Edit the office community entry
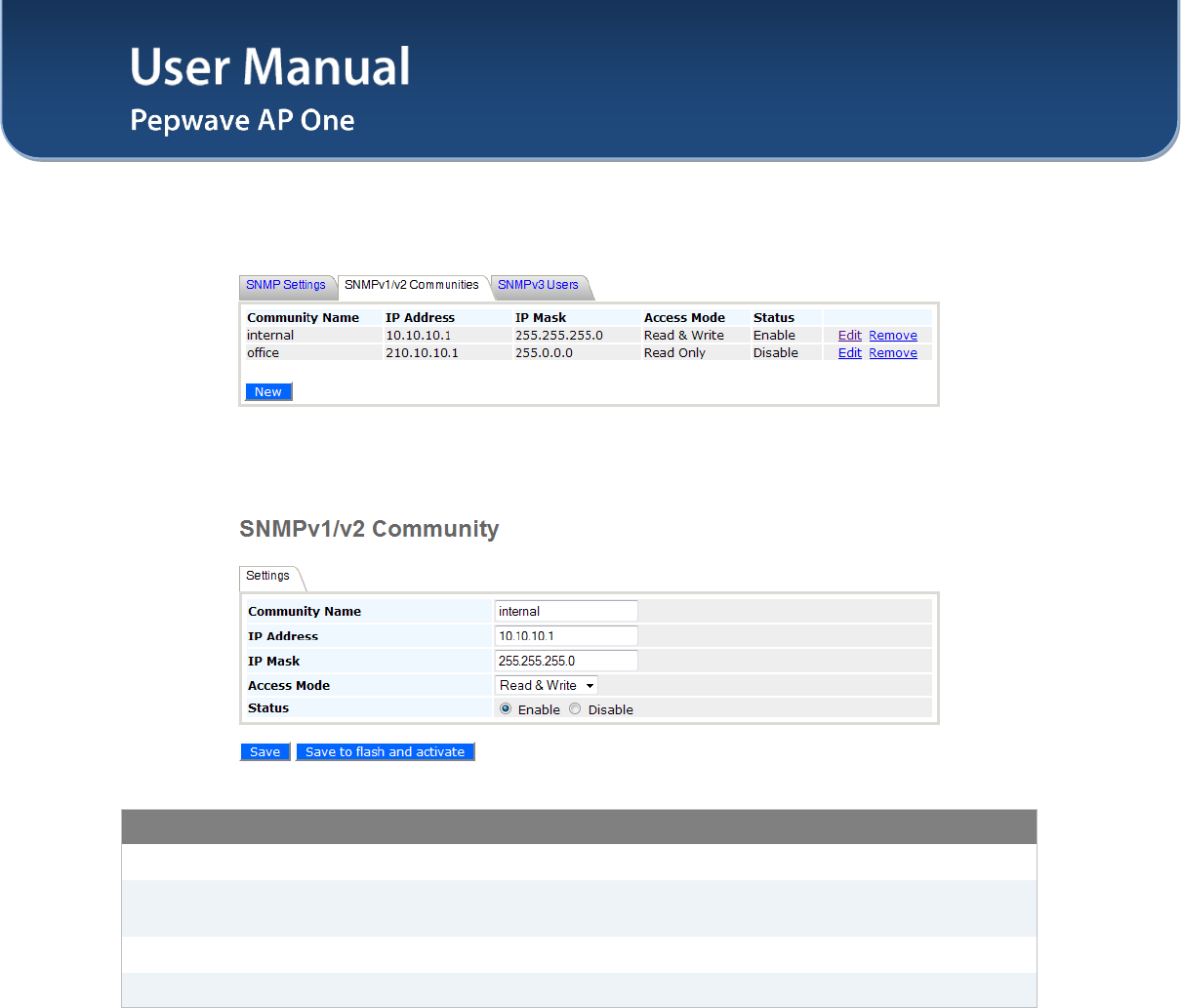Screen dimensions: 1181x1008 (x=849, y=353)
